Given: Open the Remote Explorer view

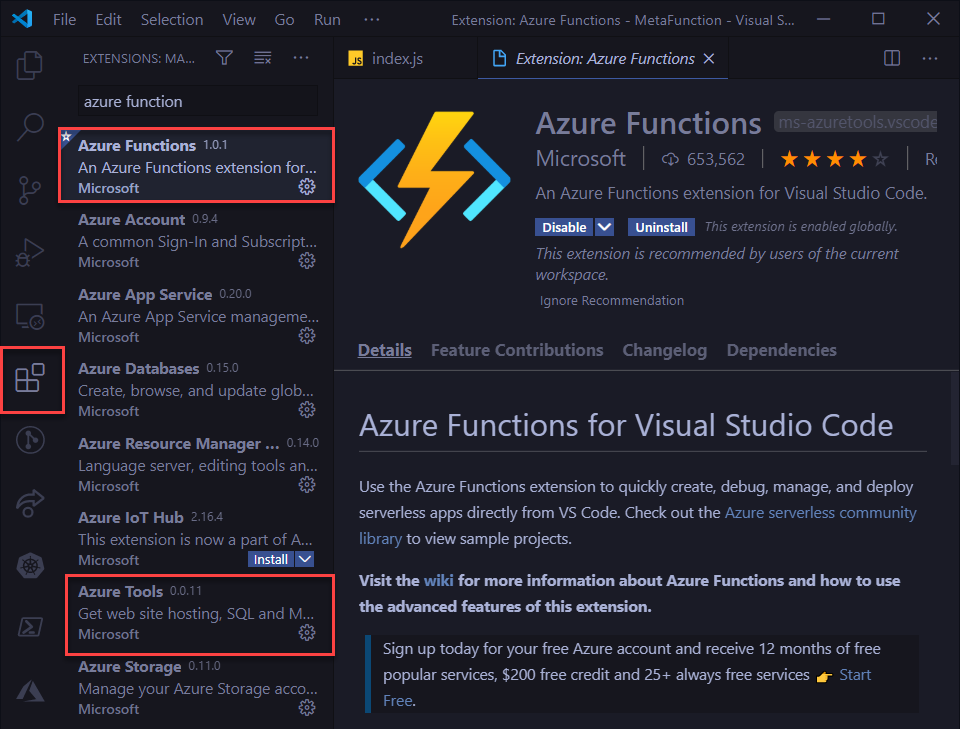Looking at the screenshot, I should [30, 316].
